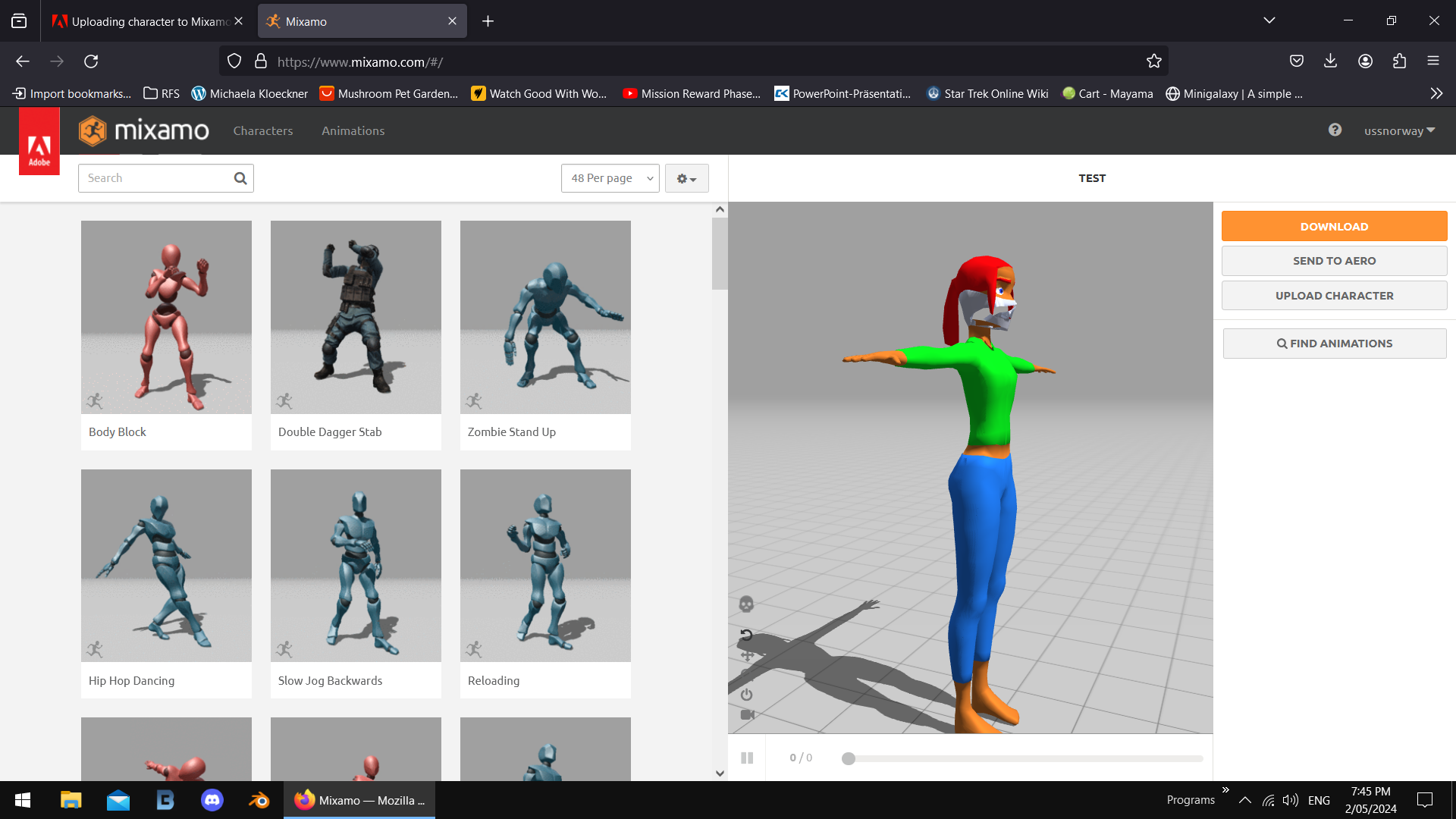
Task: Open the Animations menu
Action: pyautogui.click(x=353, y=130)
